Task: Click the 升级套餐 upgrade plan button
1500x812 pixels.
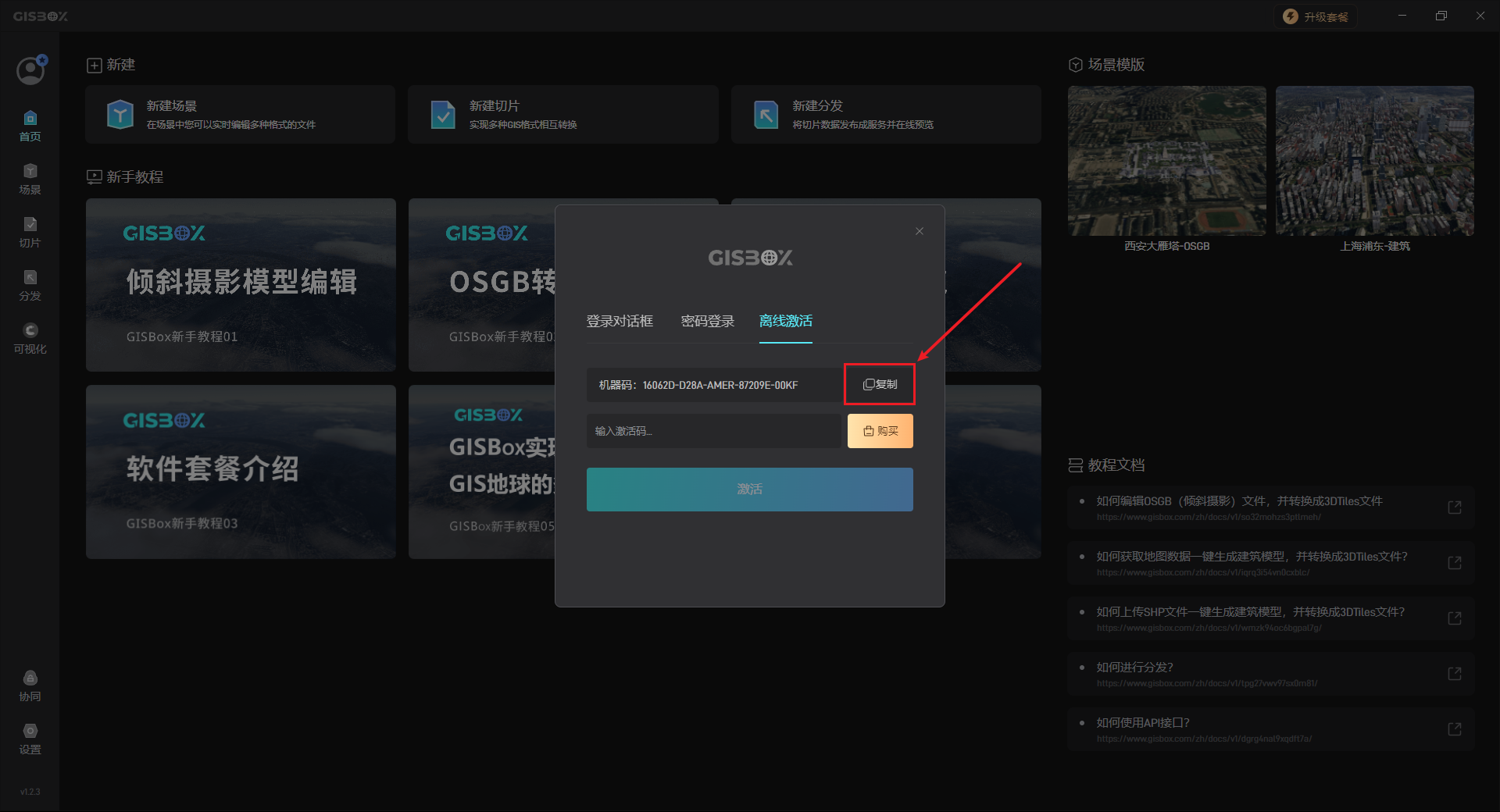Action: 1316,16
